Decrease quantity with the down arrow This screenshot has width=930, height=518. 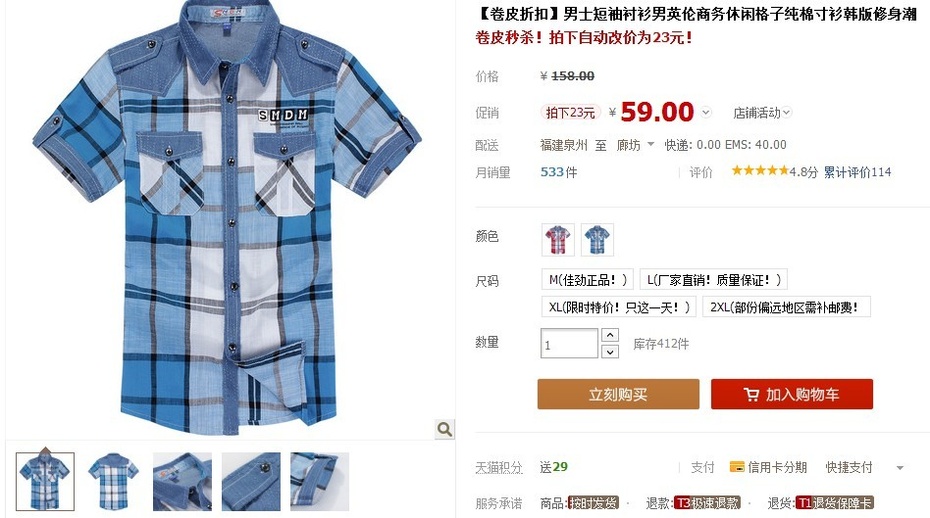[x=610, y=352]
